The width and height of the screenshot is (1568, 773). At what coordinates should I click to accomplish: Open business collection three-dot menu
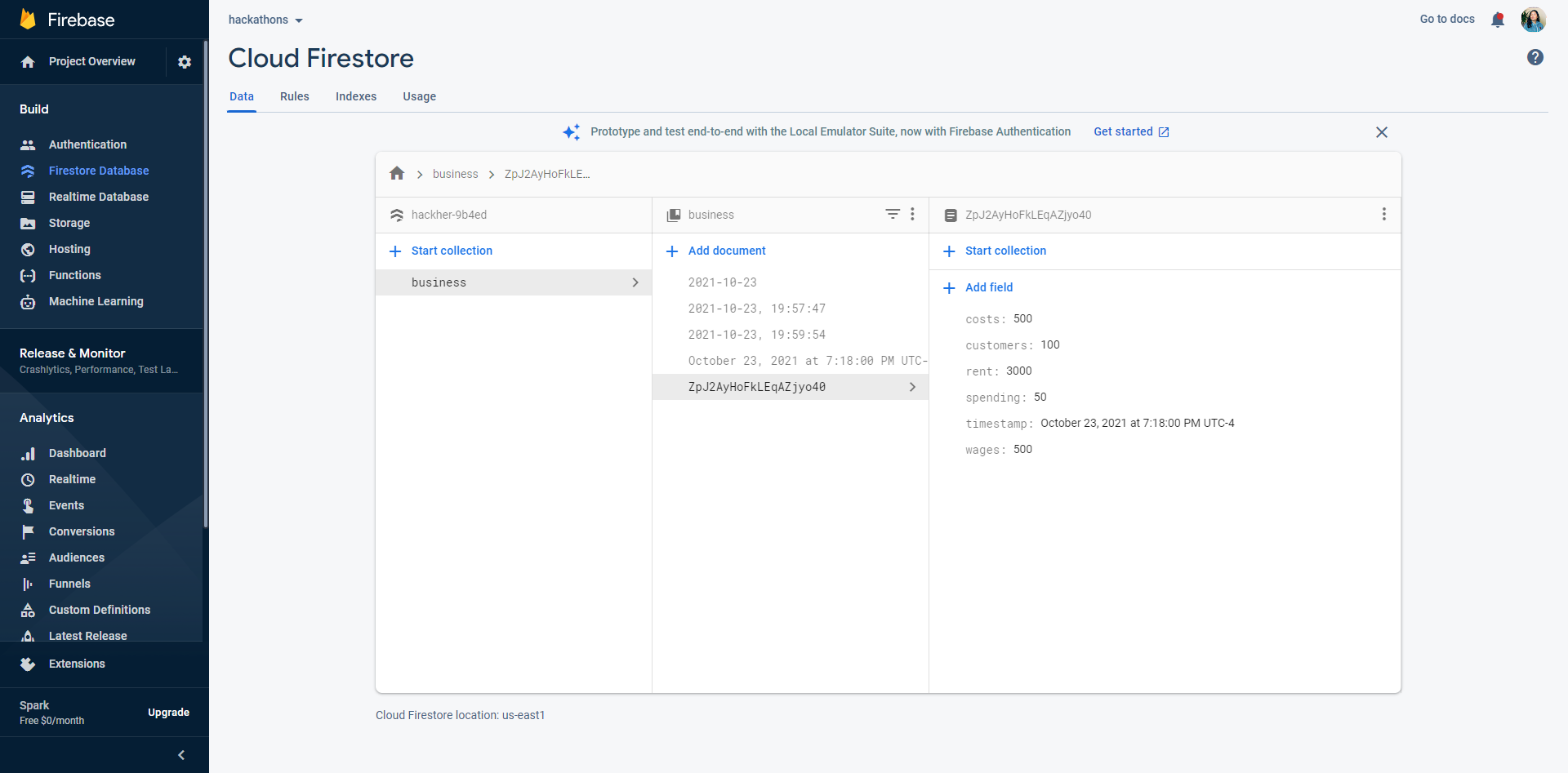912,214
